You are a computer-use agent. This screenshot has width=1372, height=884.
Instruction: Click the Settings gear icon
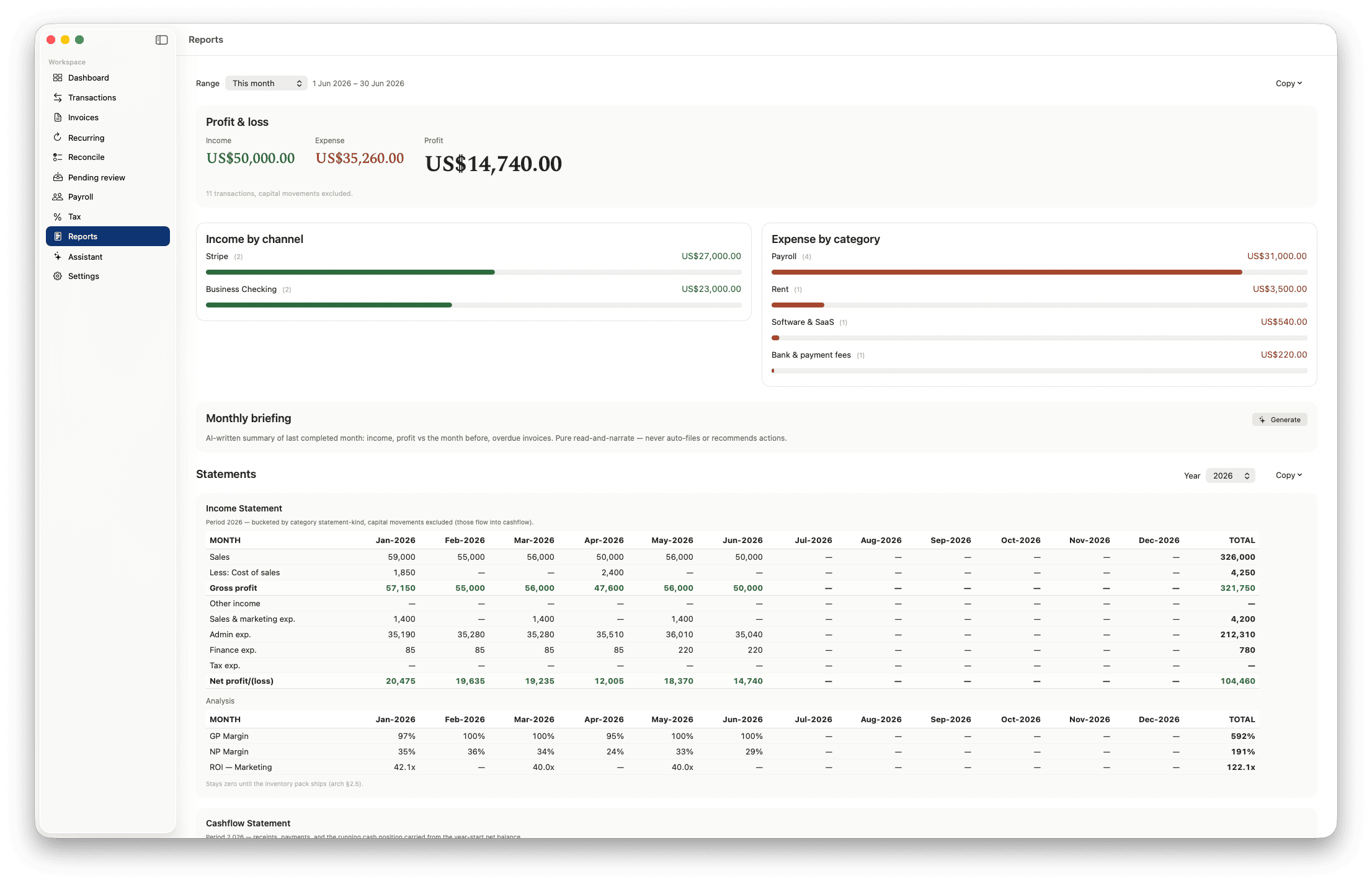[58, 276]
